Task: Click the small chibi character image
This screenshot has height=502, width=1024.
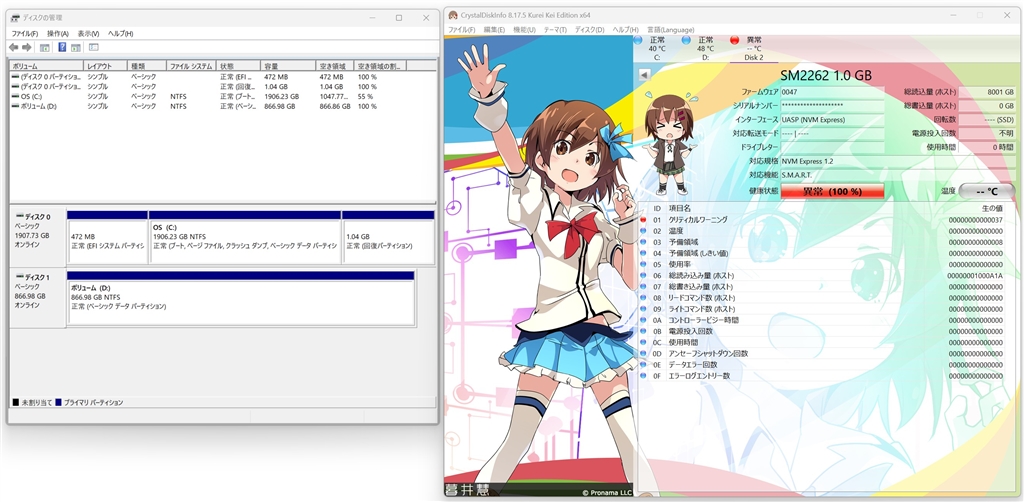Action: point(669,145)
